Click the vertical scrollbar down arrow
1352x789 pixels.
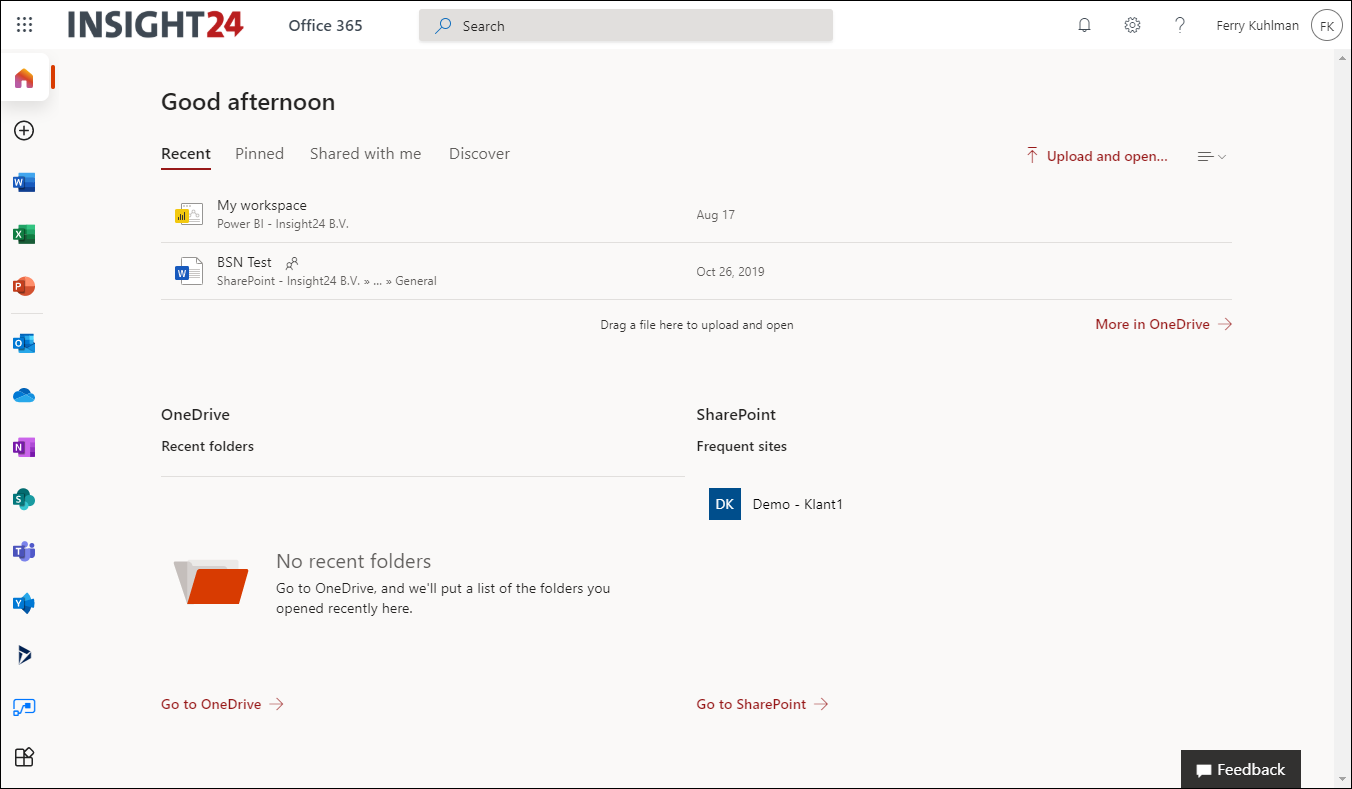[1343, 778]
